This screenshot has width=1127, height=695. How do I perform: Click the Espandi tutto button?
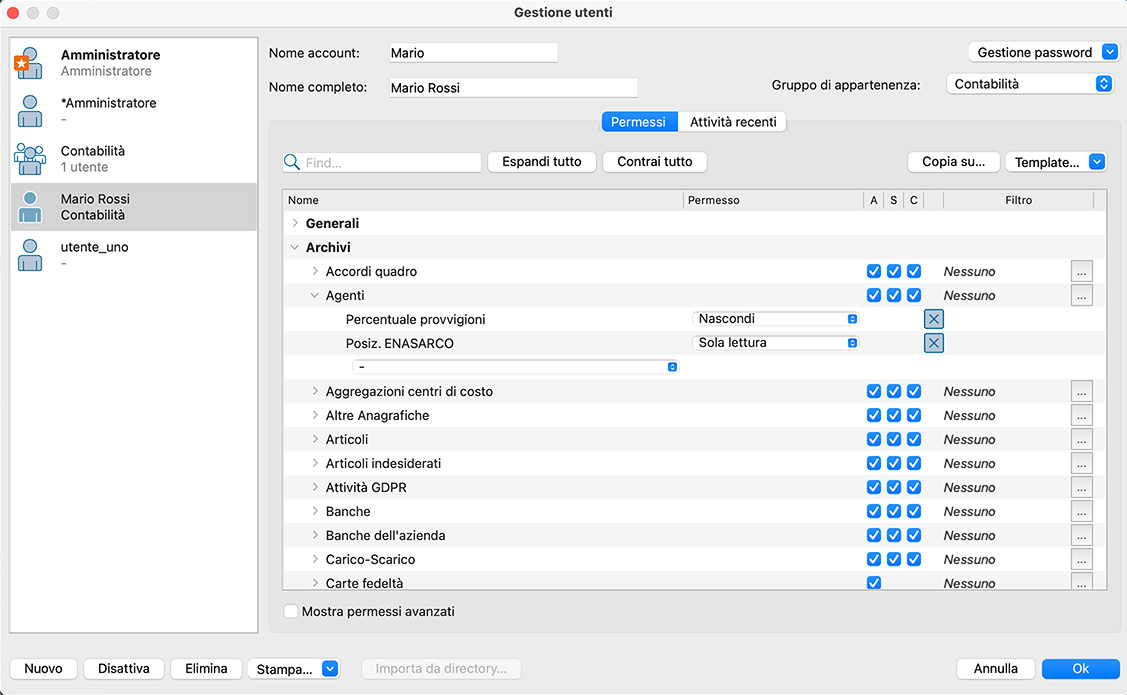[541, 162]
